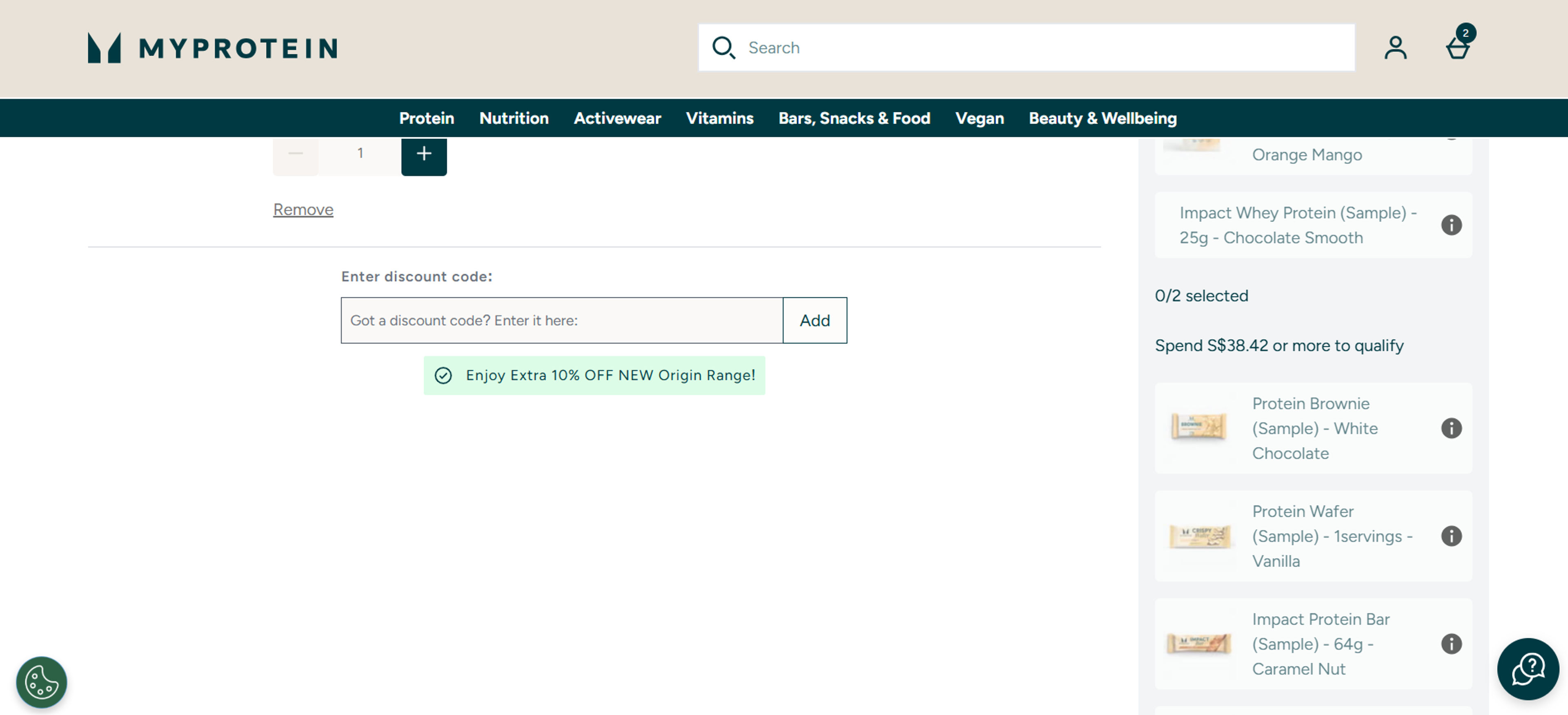
Task: Open the Beauty & Wellbeing menu
Action: [1102, 118]
